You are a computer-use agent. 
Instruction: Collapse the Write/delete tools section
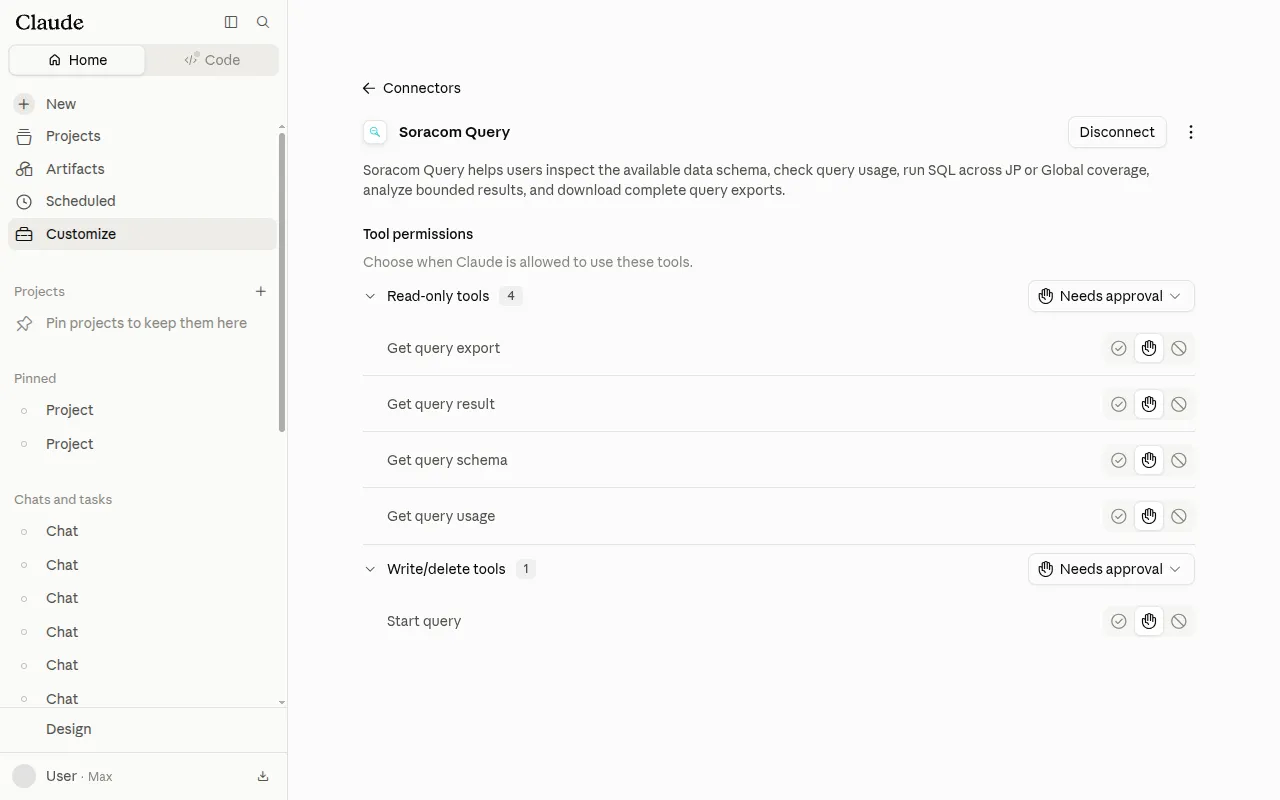[370, 569]
